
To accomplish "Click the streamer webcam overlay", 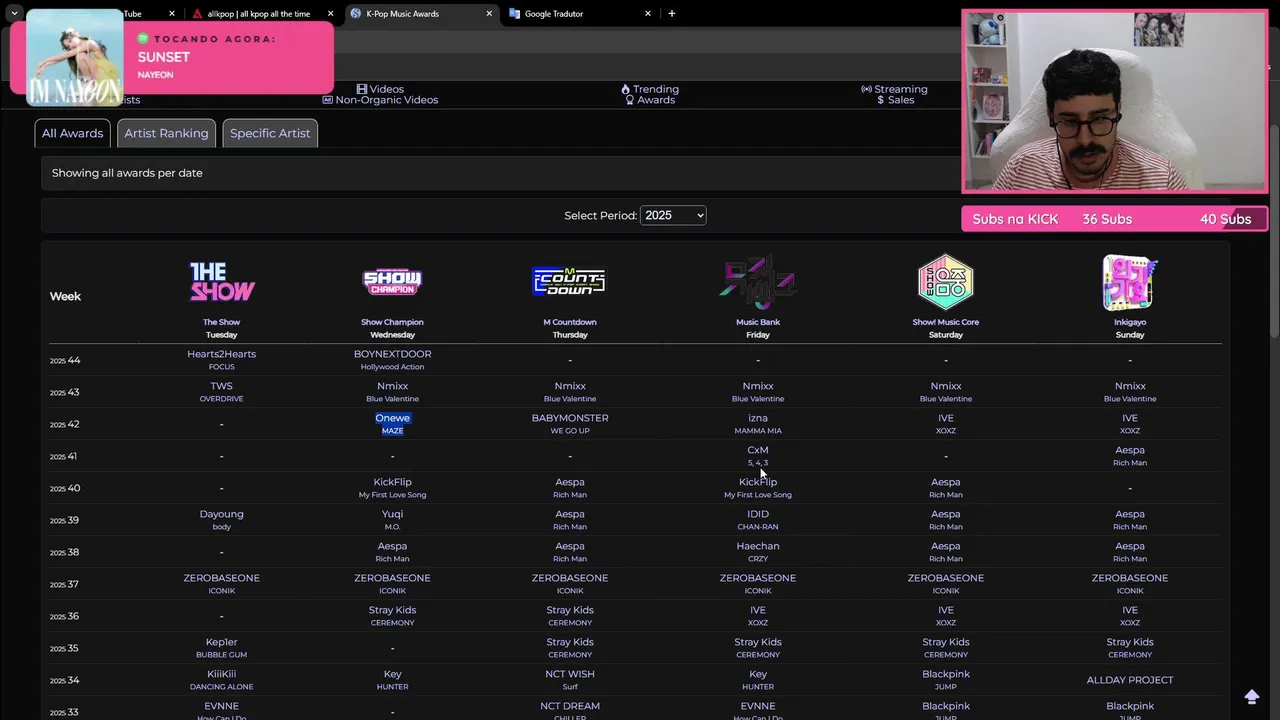I will (1114, 101).
